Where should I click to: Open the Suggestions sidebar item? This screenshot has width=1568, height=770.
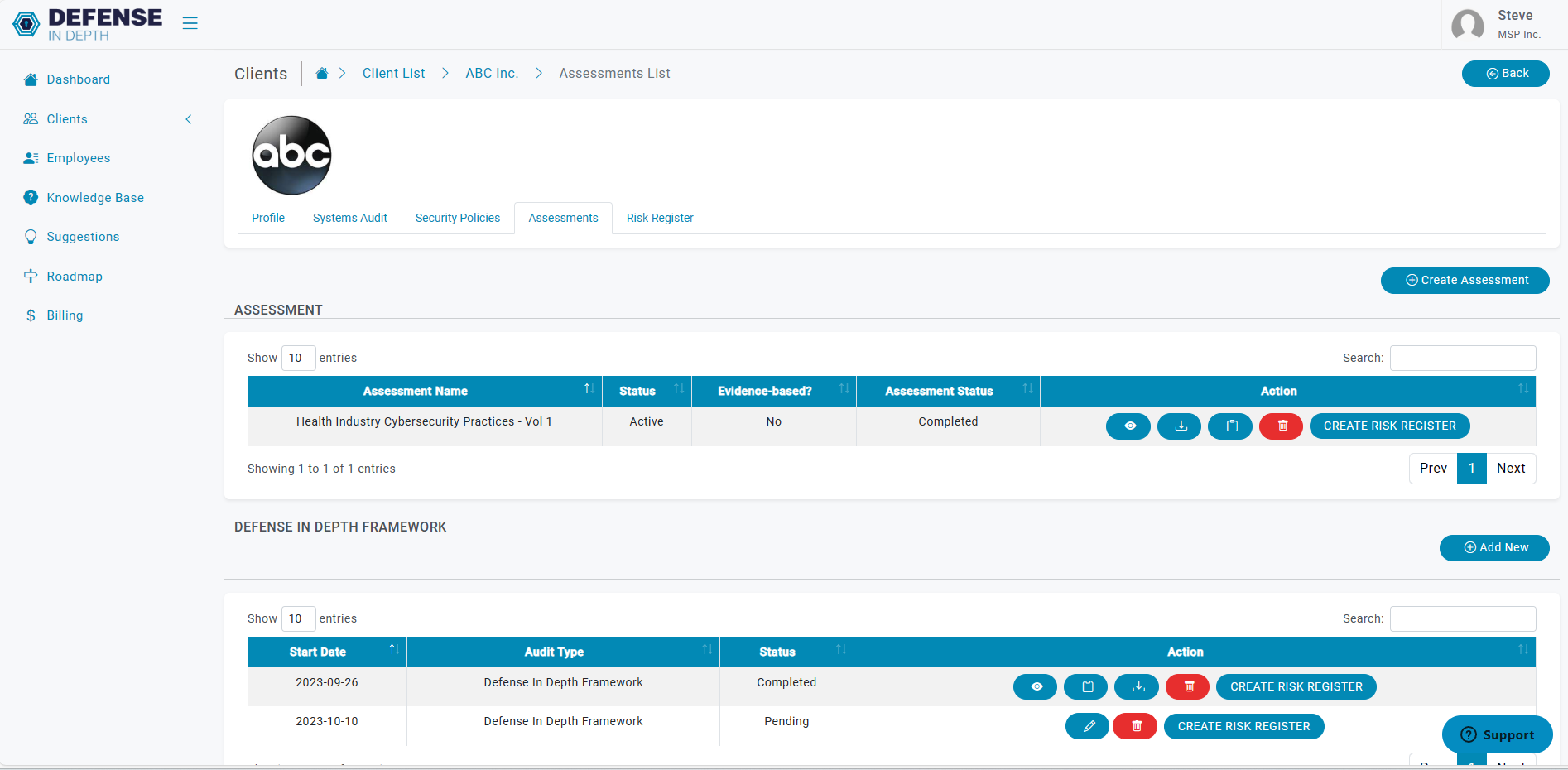click(83, 236)
